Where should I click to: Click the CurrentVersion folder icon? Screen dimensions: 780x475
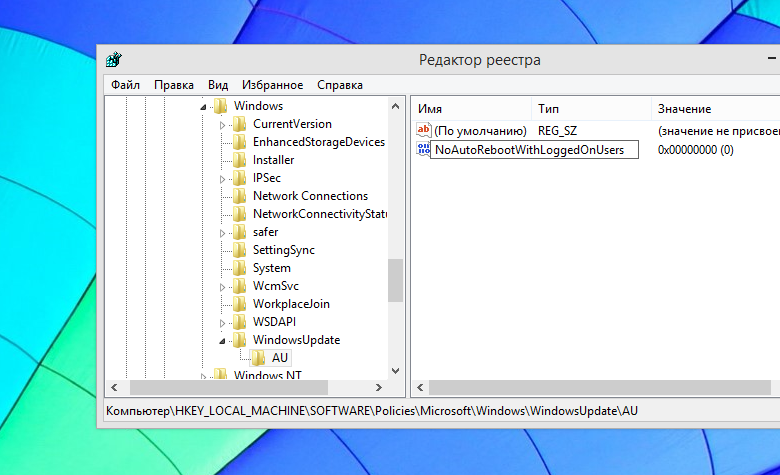point(239,124)
